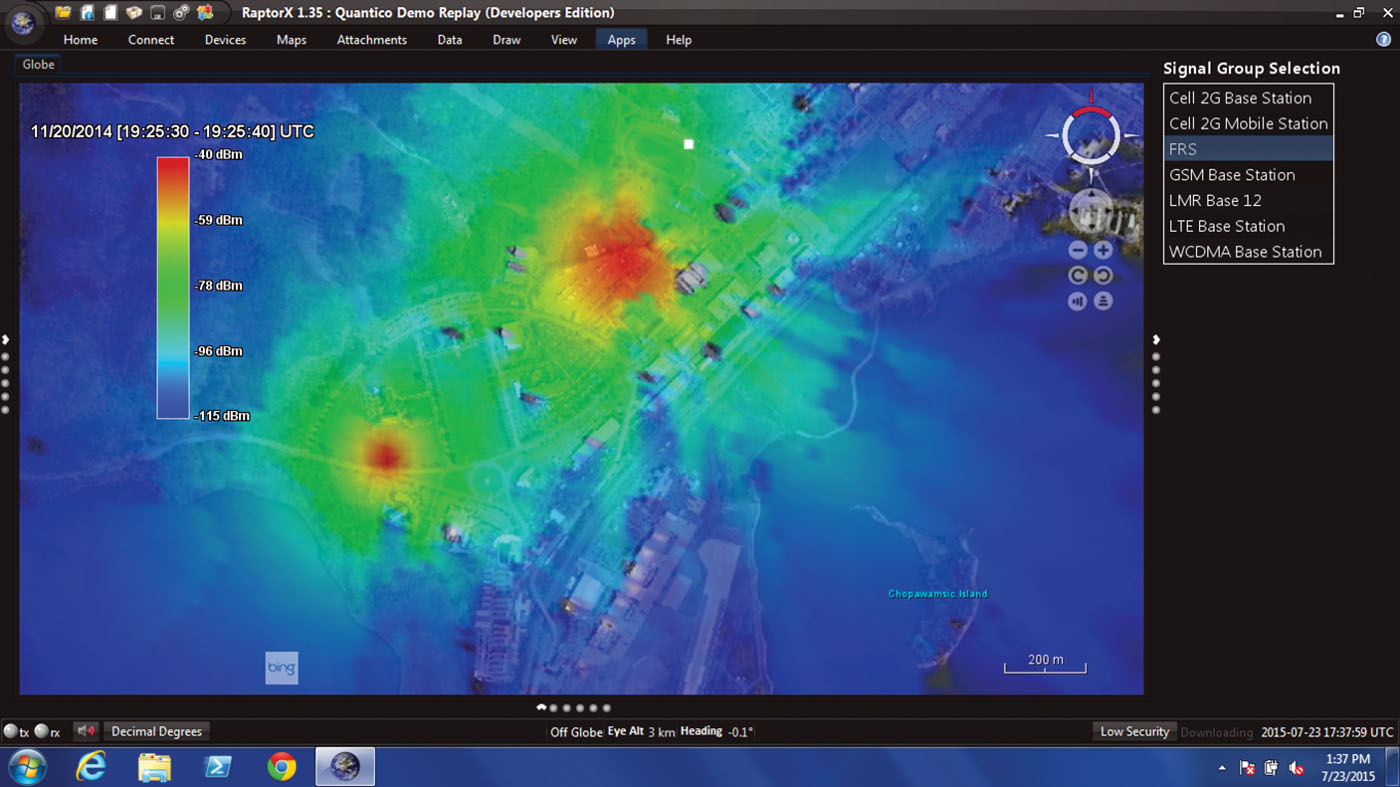Click the dBm color scale legend bar
This screenshot has height=787, width=1400.
tap(172, 287)
